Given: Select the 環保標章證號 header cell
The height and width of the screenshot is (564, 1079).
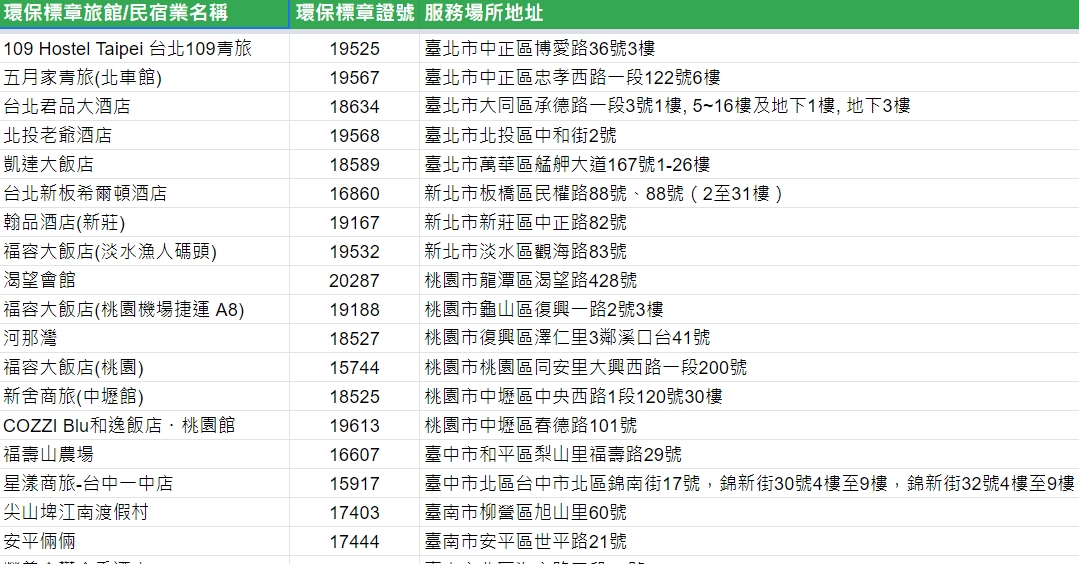Looking at the screenshot, I should [x=354, y=14].
